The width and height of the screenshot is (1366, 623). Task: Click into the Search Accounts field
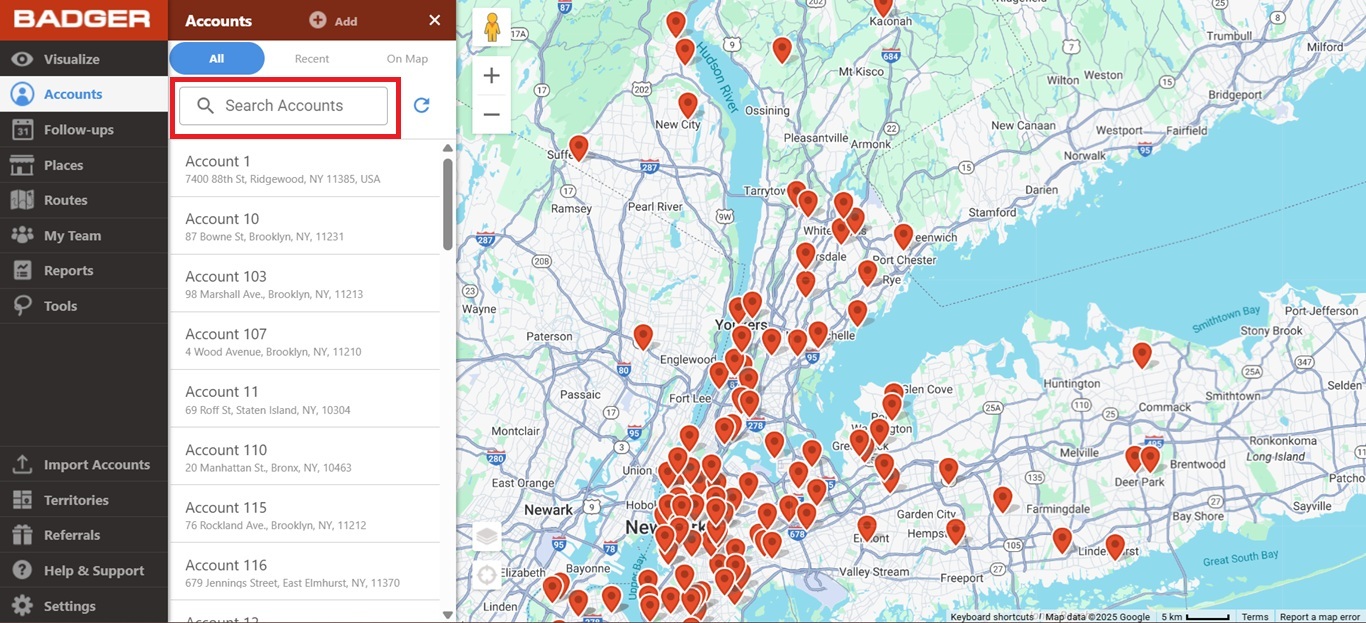coord(283,105)
